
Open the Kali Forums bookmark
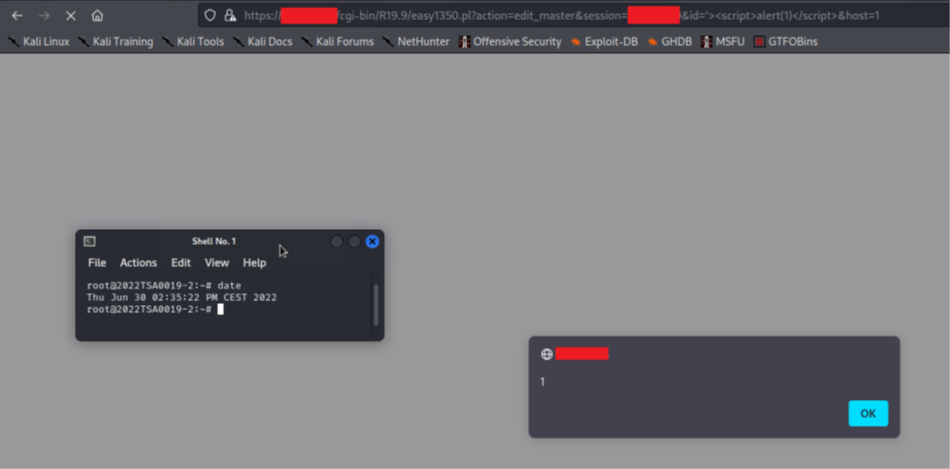pos(337,42)
